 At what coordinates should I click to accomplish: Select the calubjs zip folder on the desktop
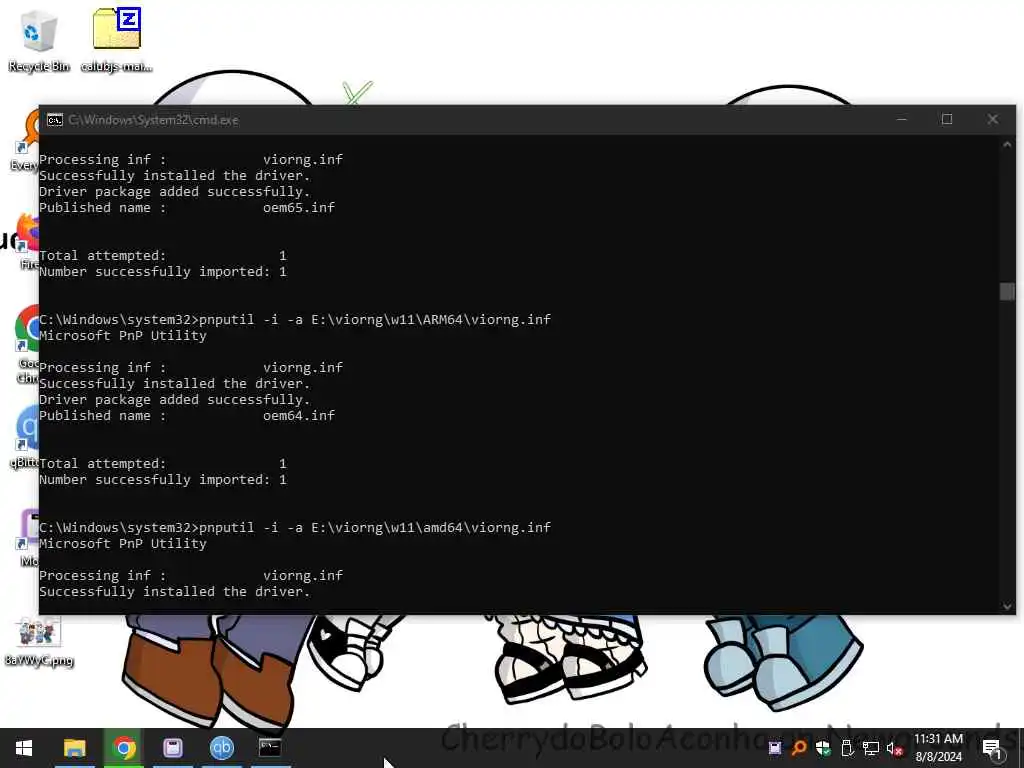[x=117, y=40]
